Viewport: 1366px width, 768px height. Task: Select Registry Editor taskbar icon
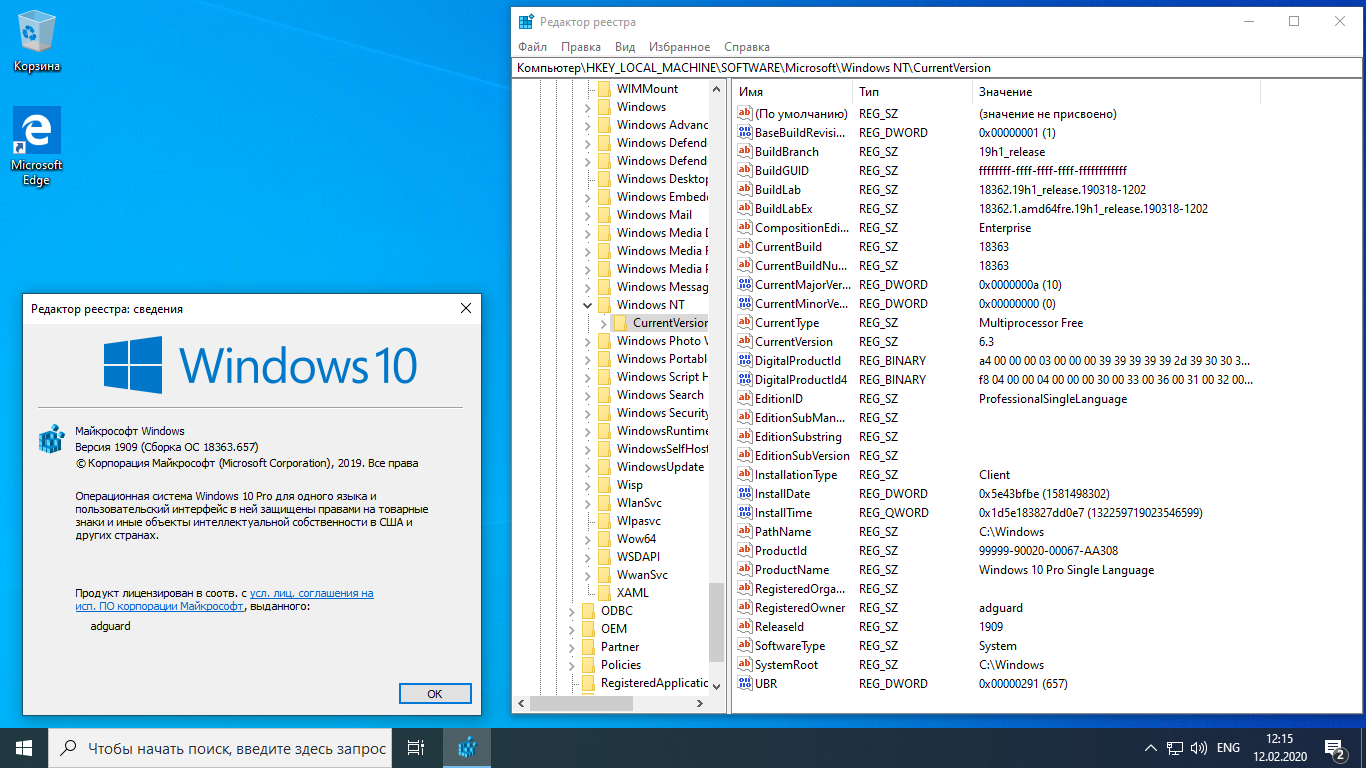point(466,748)
